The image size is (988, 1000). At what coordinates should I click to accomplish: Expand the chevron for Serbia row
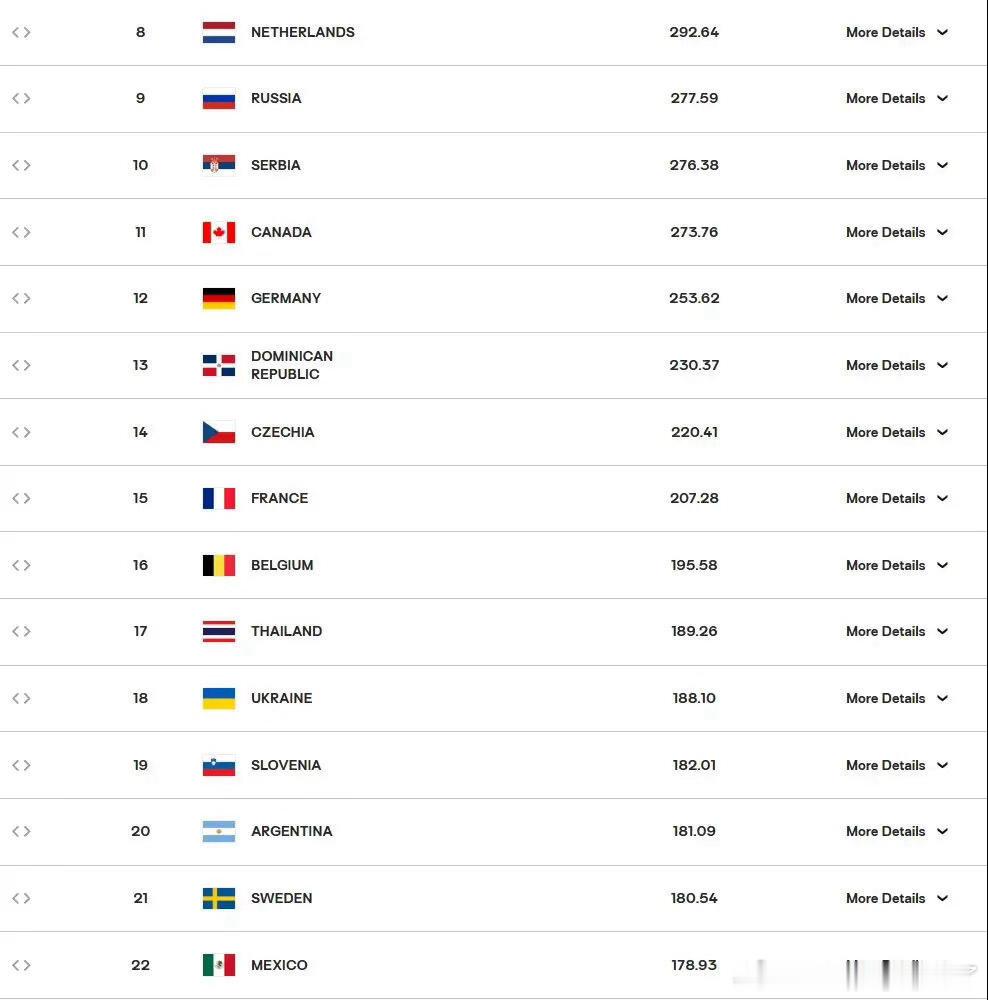pos(942,165)
